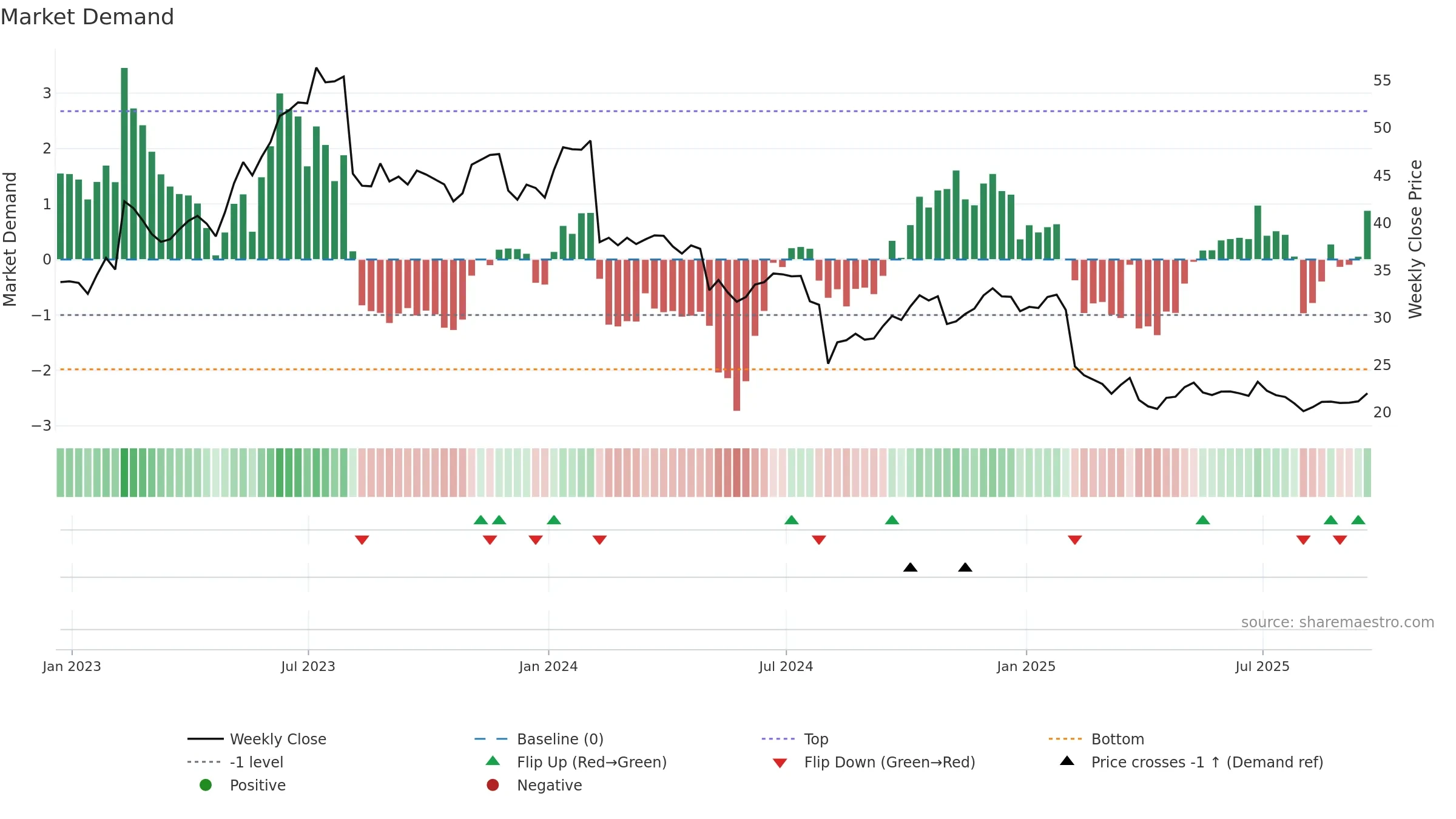Click the source: sharemaestro.com text
Image resolution: width=1456 pixels, height=819 pixels.
pos(1337,622)
